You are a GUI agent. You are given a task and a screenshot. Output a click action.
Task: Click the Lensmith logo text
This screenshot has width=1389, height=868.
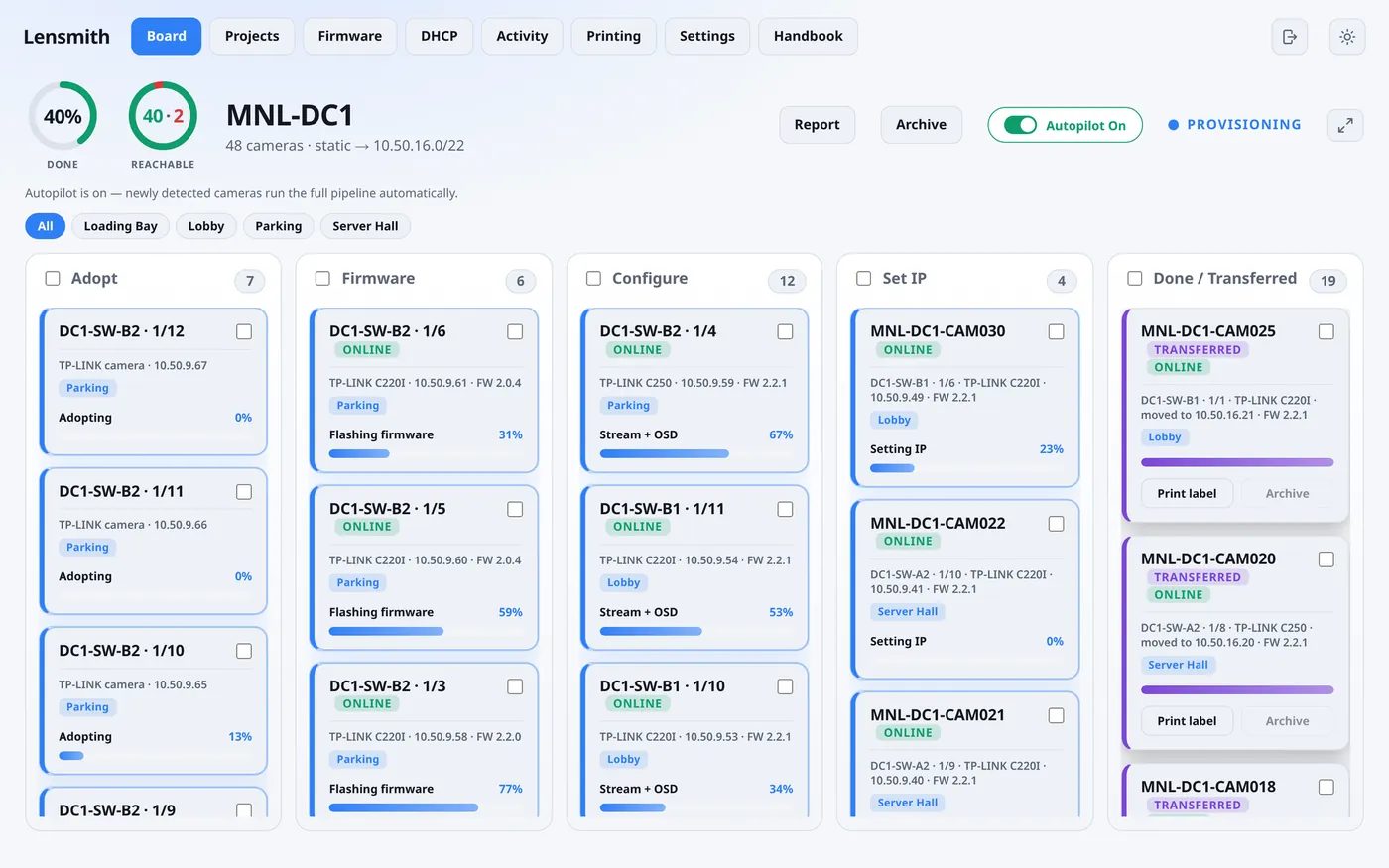(x=66, y=37)
